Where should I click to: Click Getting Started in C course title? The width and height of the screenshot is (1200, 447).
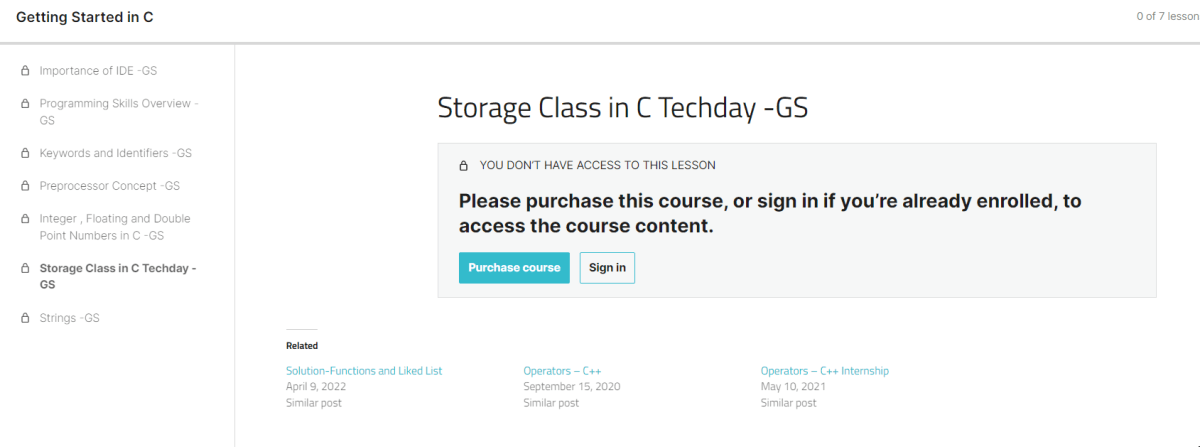click(85, 18)
